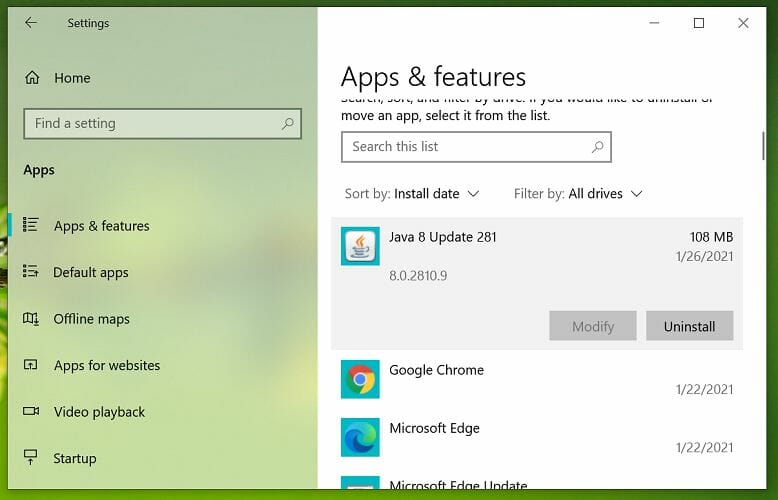Open the Sort by Install date dropdown
This screenshot has width=778, height=500.
click(412, 193)
